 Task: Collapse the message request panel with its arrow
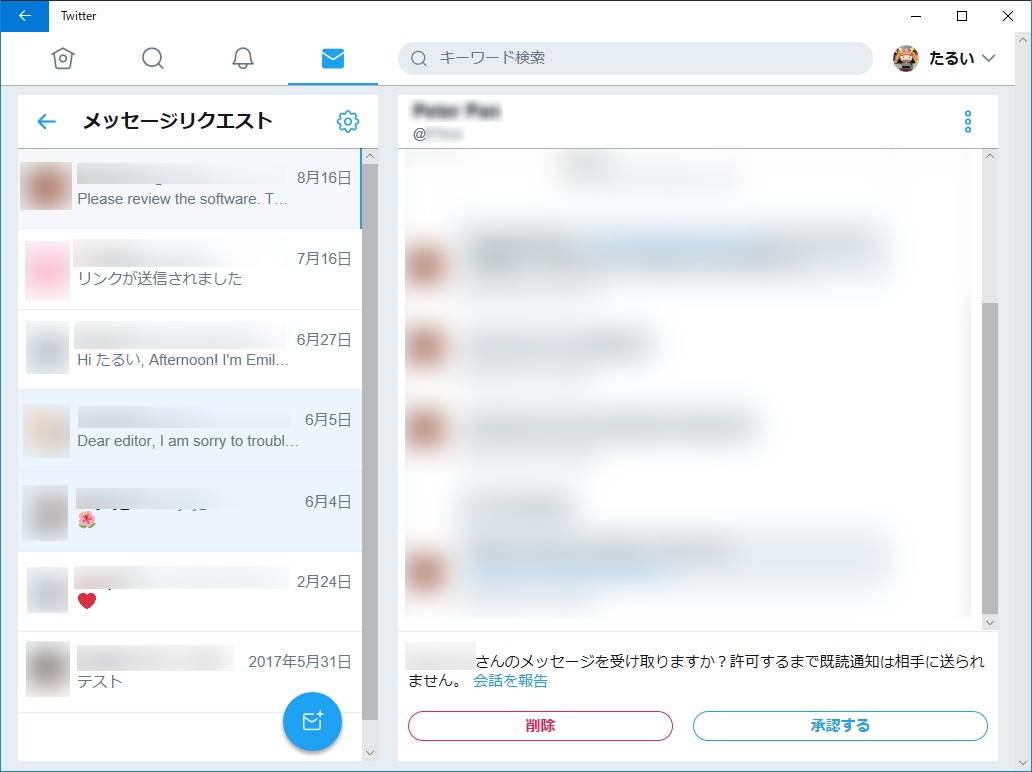pyautogui.click(x=46, y=121)
